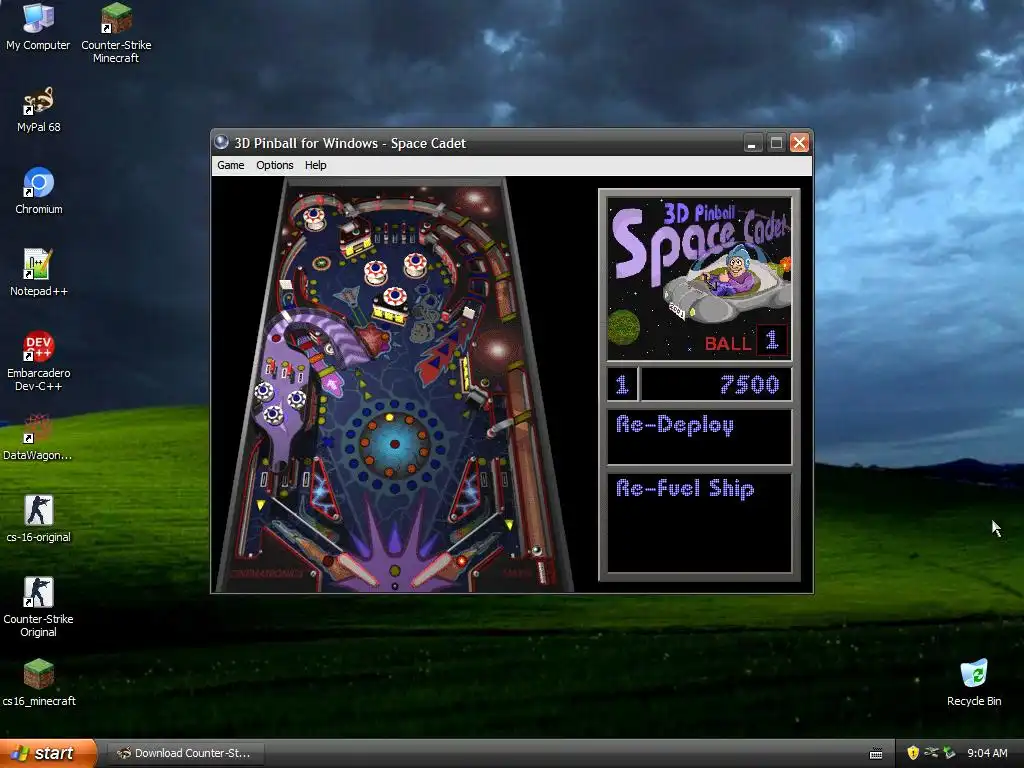Screen dimensions: 1024x768
Task: Select the Notepad++ desktop icon
Action: [39, 273]
